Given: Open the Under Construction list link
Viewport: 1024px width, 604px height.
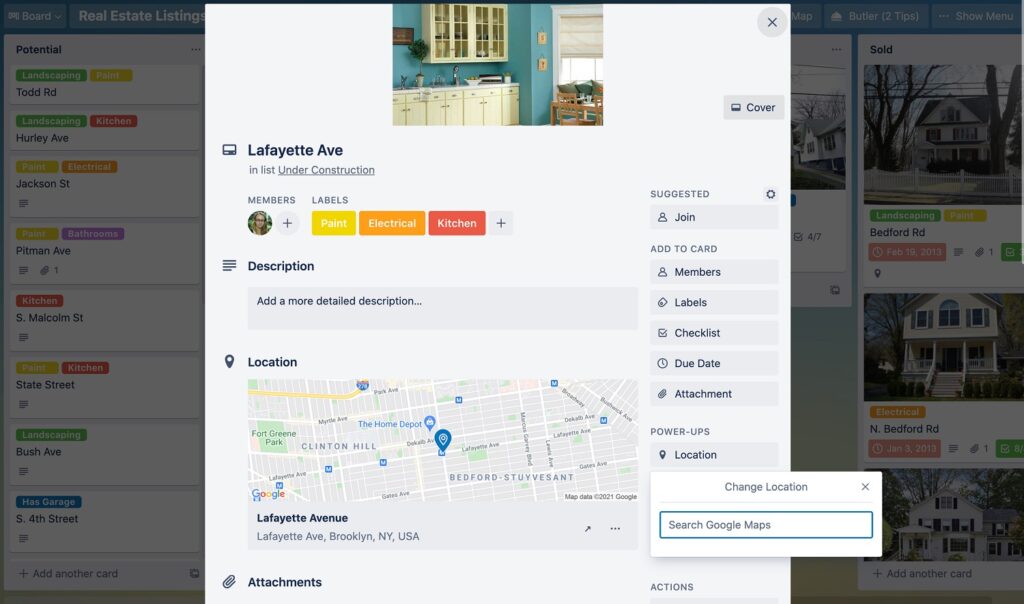Looking at the screenshot, I should pos(326,170).
